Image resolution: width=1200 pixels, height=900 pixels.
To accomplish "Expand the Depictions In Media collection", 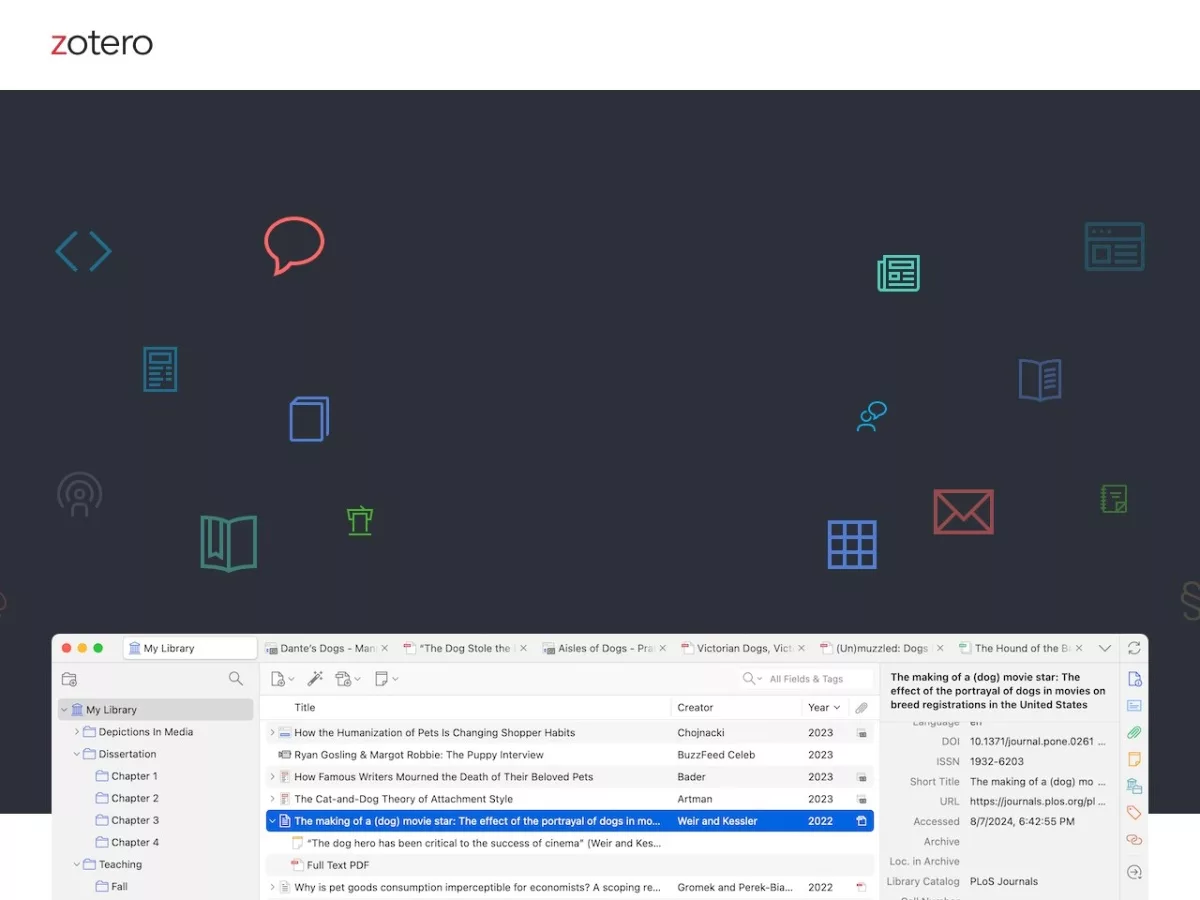I will click(x=77, y=732).
